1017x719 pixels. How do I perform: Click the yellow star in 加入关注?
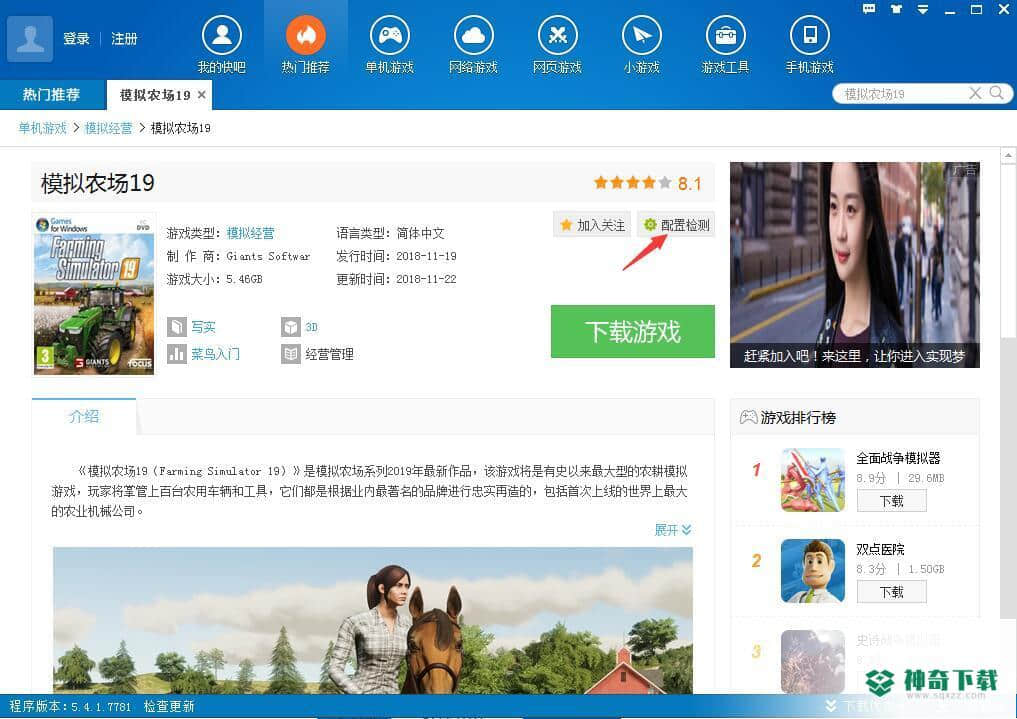[x=566, y=225]
